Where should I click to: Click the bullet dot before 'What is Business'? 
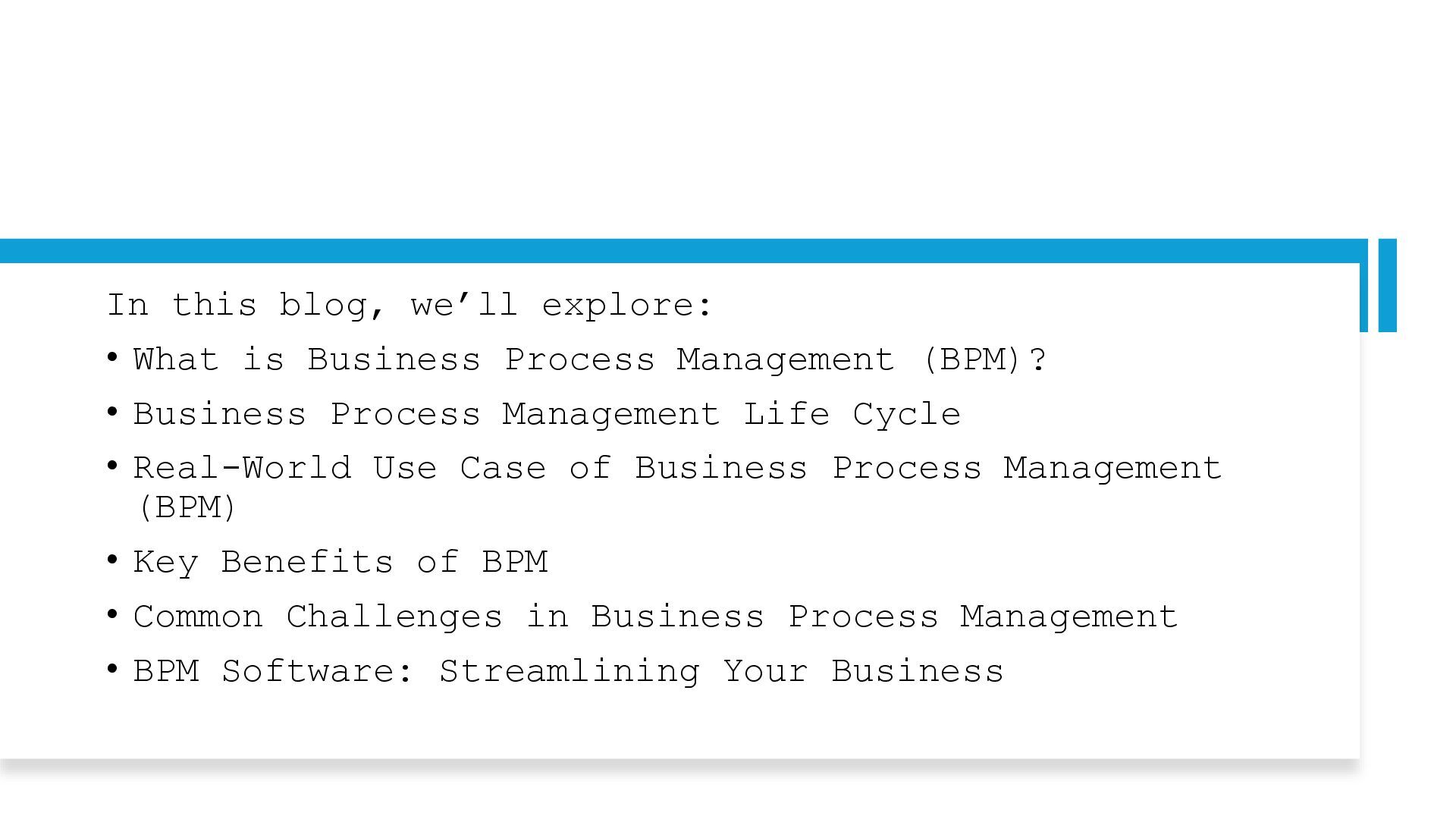click(112, 357)
